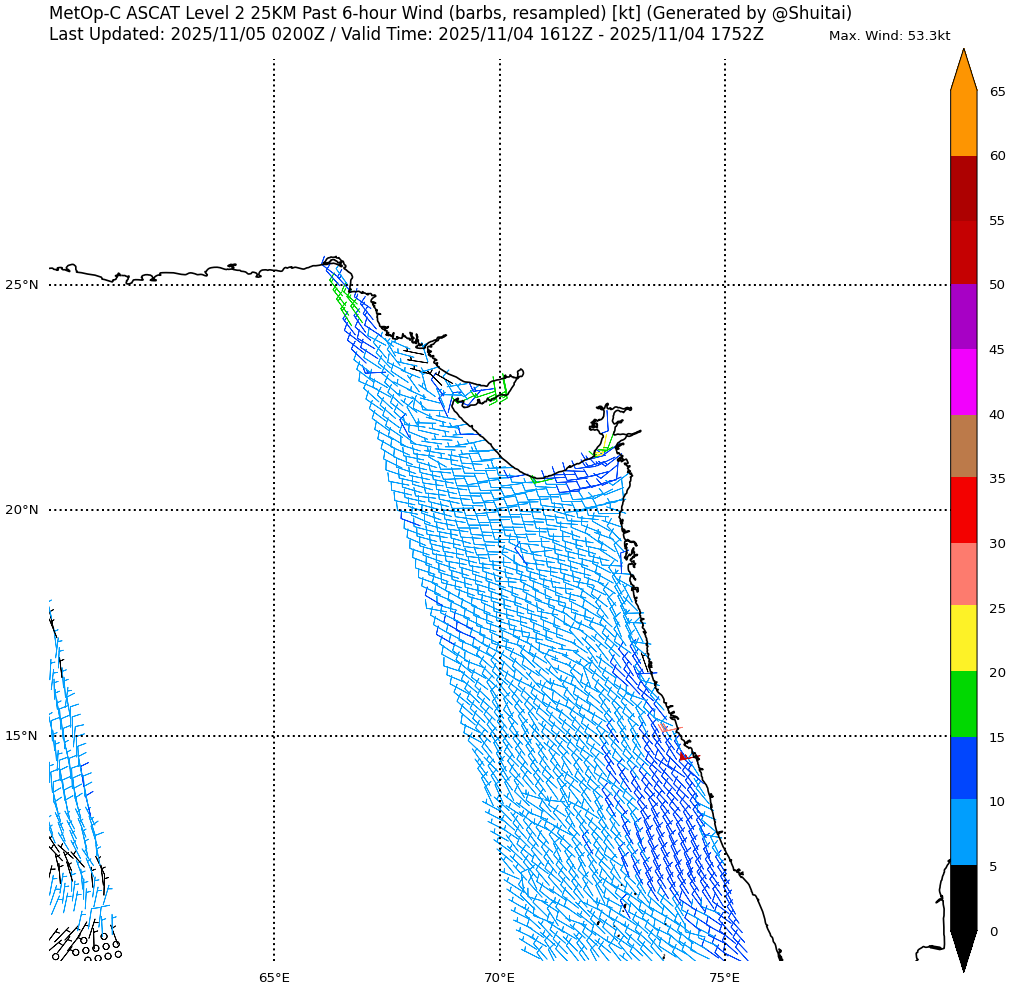Viewport: 1010px width, 989px height.
Task: Click the light blue 5-10 kt band
Action: (963, 831)
